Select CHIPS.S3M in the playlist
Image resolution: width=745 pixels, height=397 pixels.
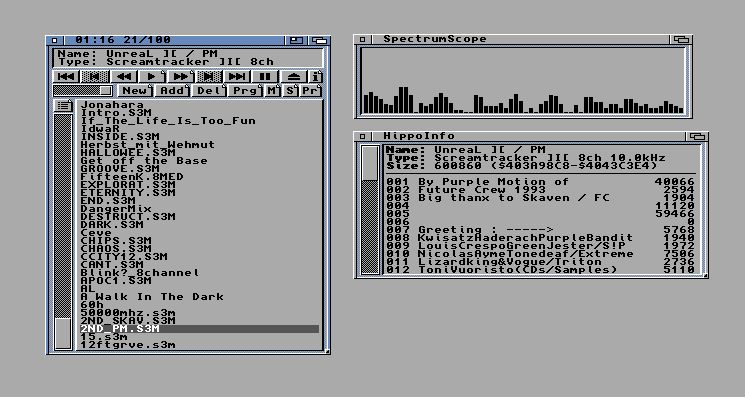200,240
